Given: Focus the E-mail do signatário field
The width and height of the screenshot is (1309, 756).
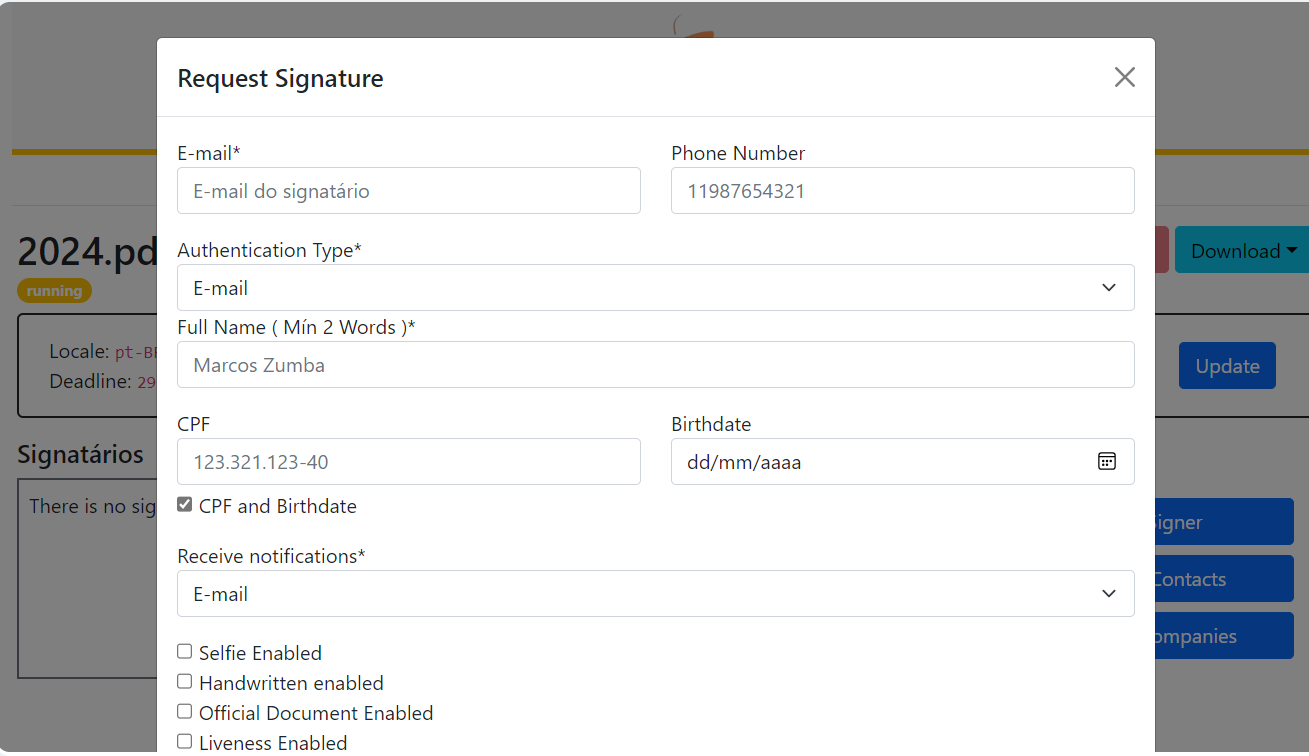Looking at the screenshot, I should [x=408, y=191].
